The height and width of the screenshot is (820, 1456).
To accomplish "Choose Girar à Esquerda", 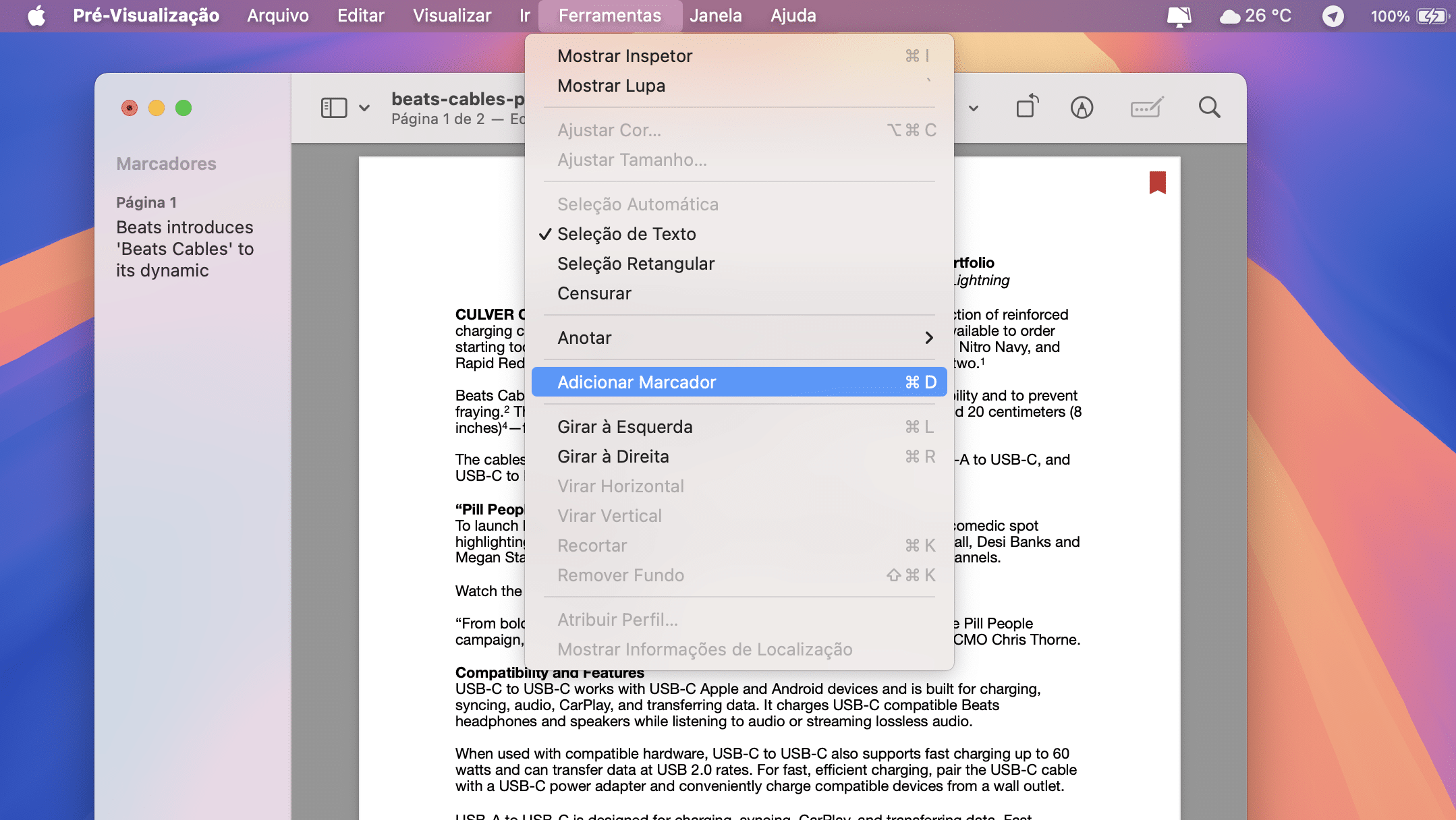I will (739, 427).
